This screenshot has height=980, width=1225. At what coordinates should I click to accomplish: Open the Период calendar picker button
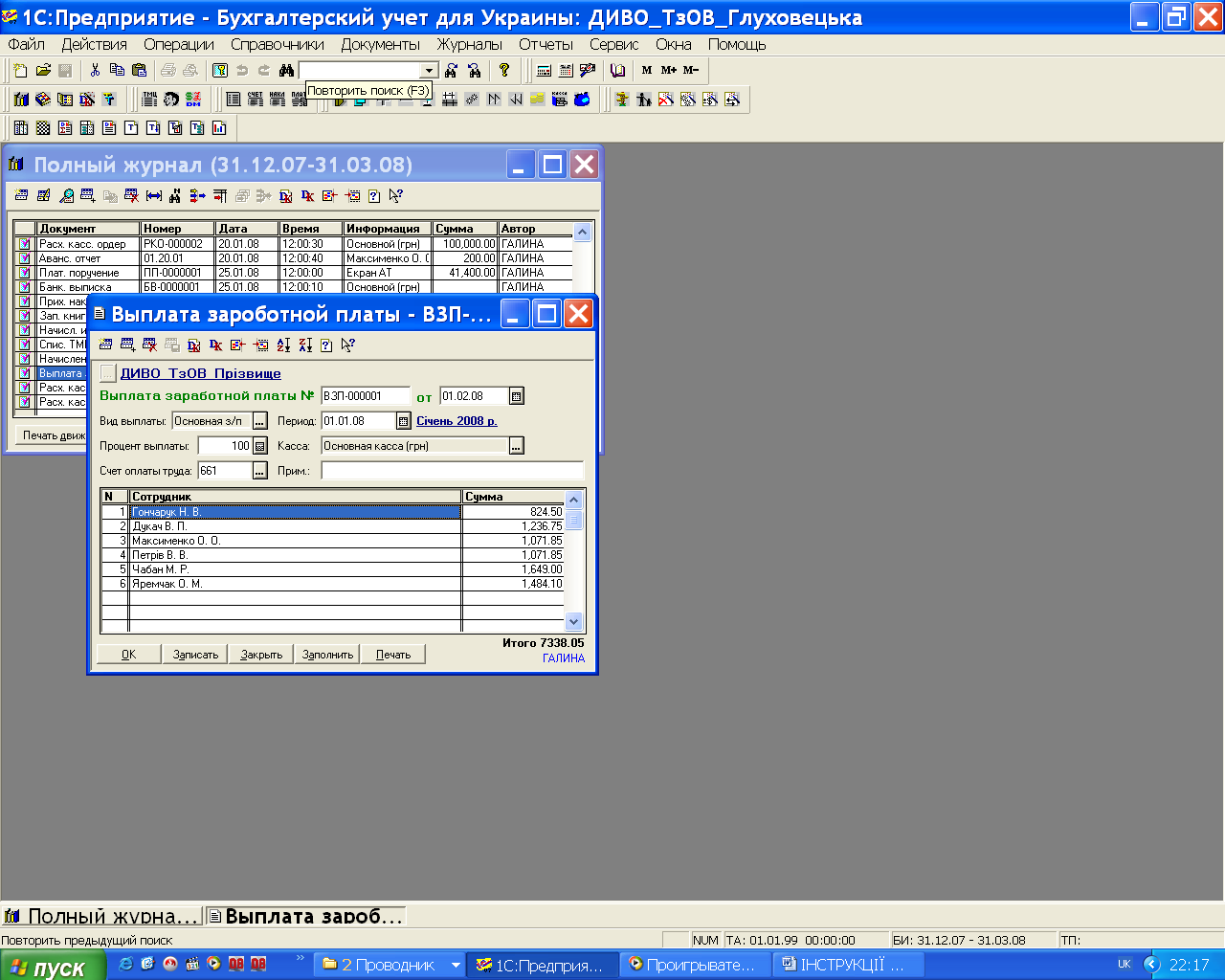coord(403,421)
